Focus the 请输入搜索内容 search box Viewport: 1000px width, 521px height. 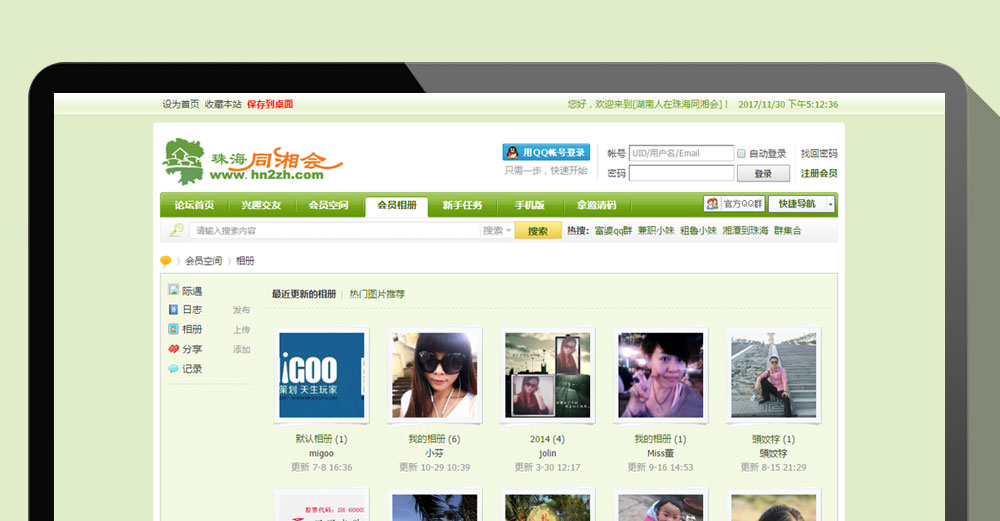click(334, 231)
